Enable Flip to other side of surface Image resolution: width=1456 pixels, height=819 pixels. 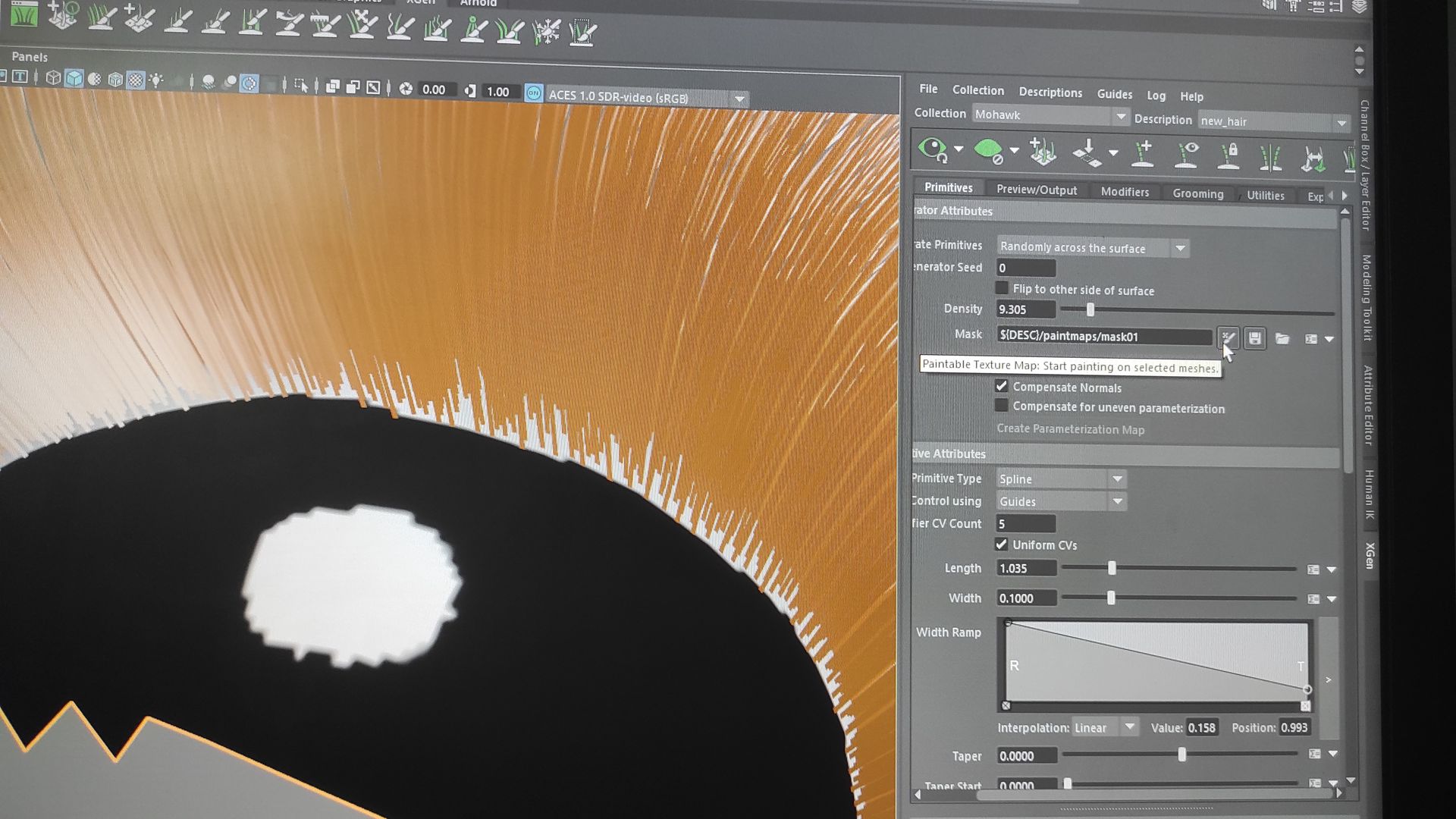point(1002,288)
